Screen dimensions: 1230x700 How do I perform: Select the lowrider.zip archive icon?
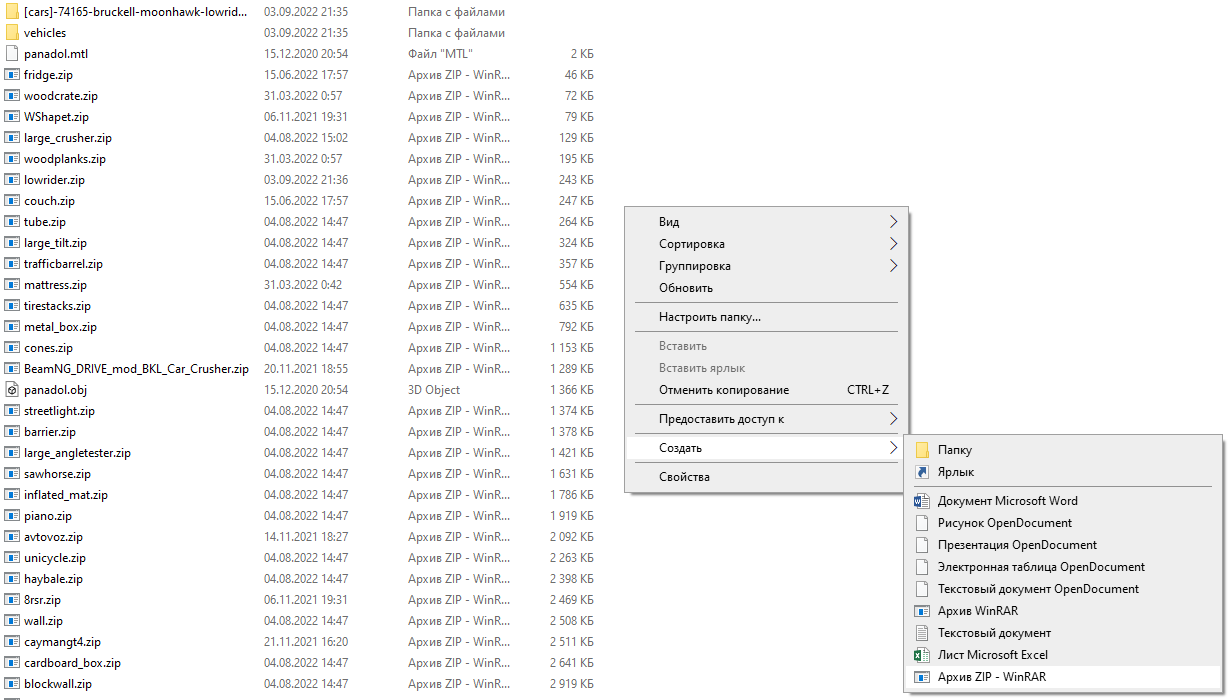[12, 180]
